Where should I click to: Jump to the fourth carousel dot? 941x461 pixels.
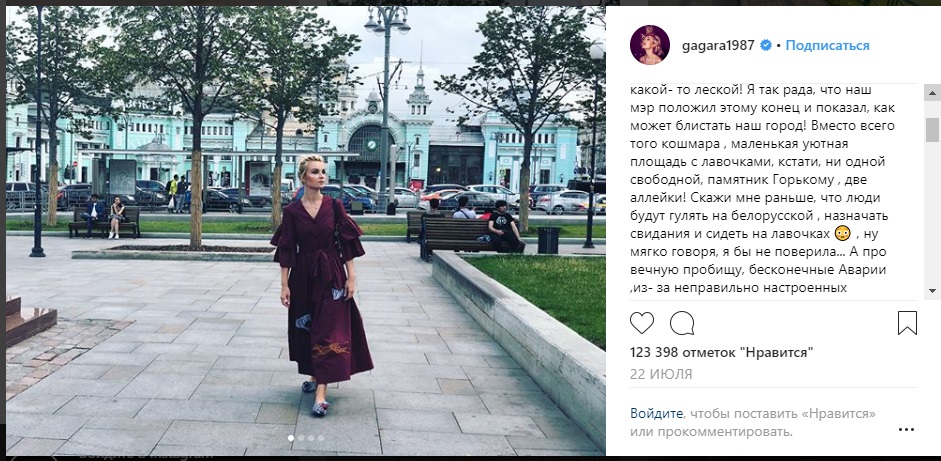(320, 438)
